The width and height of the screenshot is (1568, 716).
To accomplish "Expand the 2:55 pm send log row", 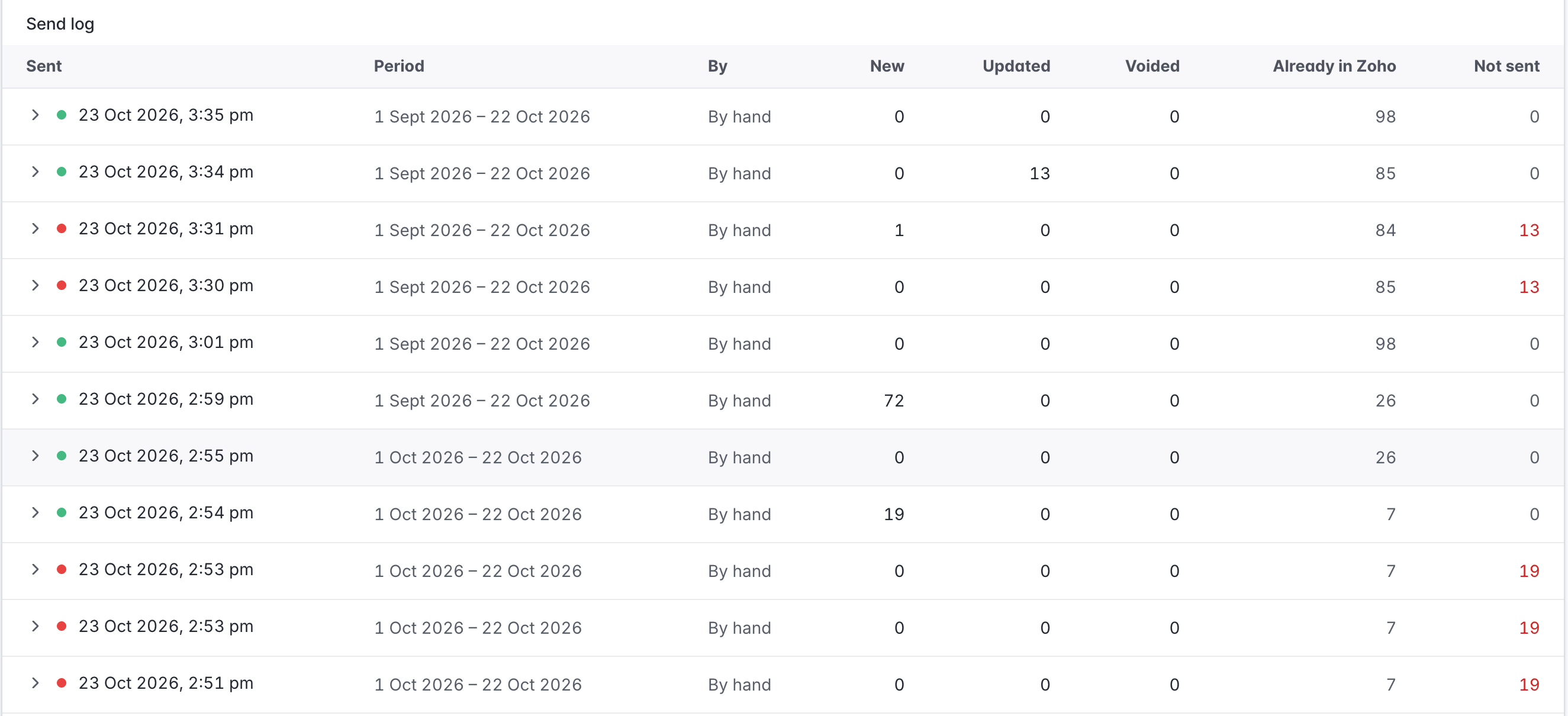I will tap(36, 456).
